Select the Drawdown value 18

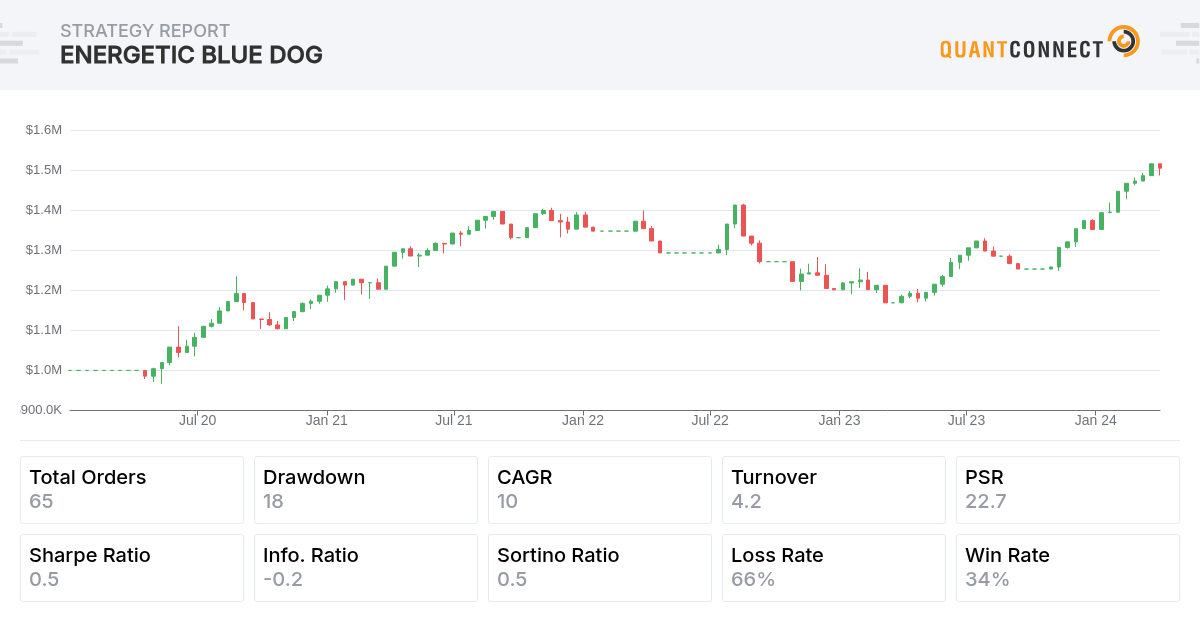click(x=274, y=501)
